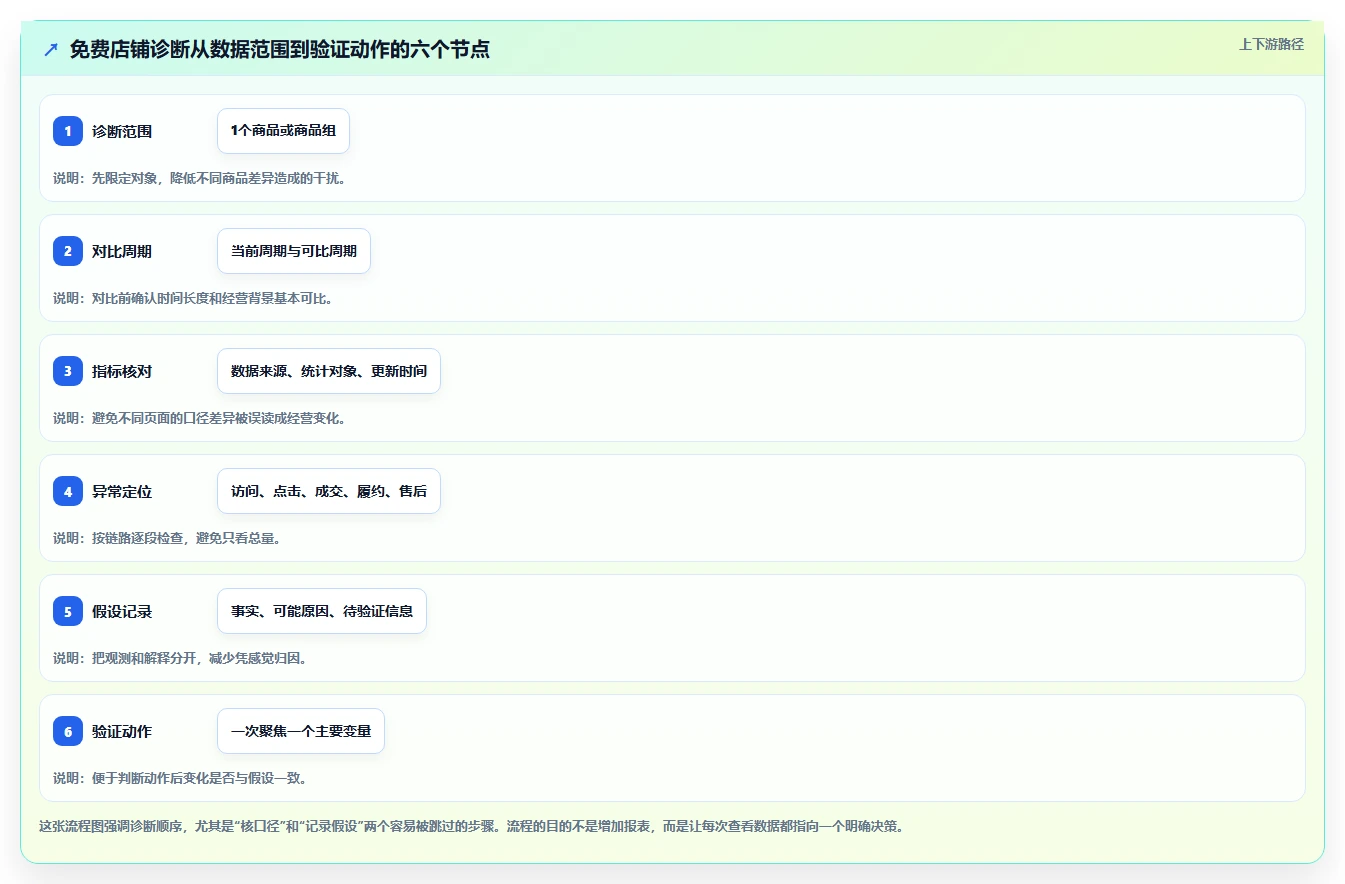Viewport: 1345px width, 884px height.
Task: Click the arrow icon beside the title
Action: (x=51, y=49)
